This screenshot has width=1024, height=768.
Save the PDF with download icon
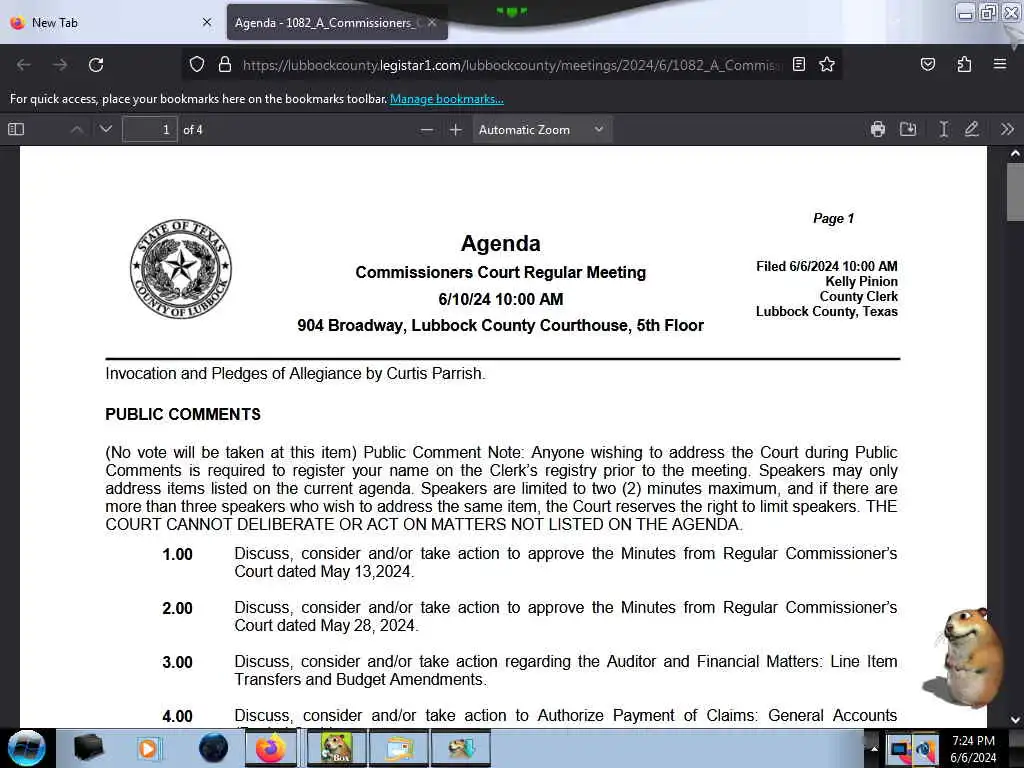coord(908,129)
